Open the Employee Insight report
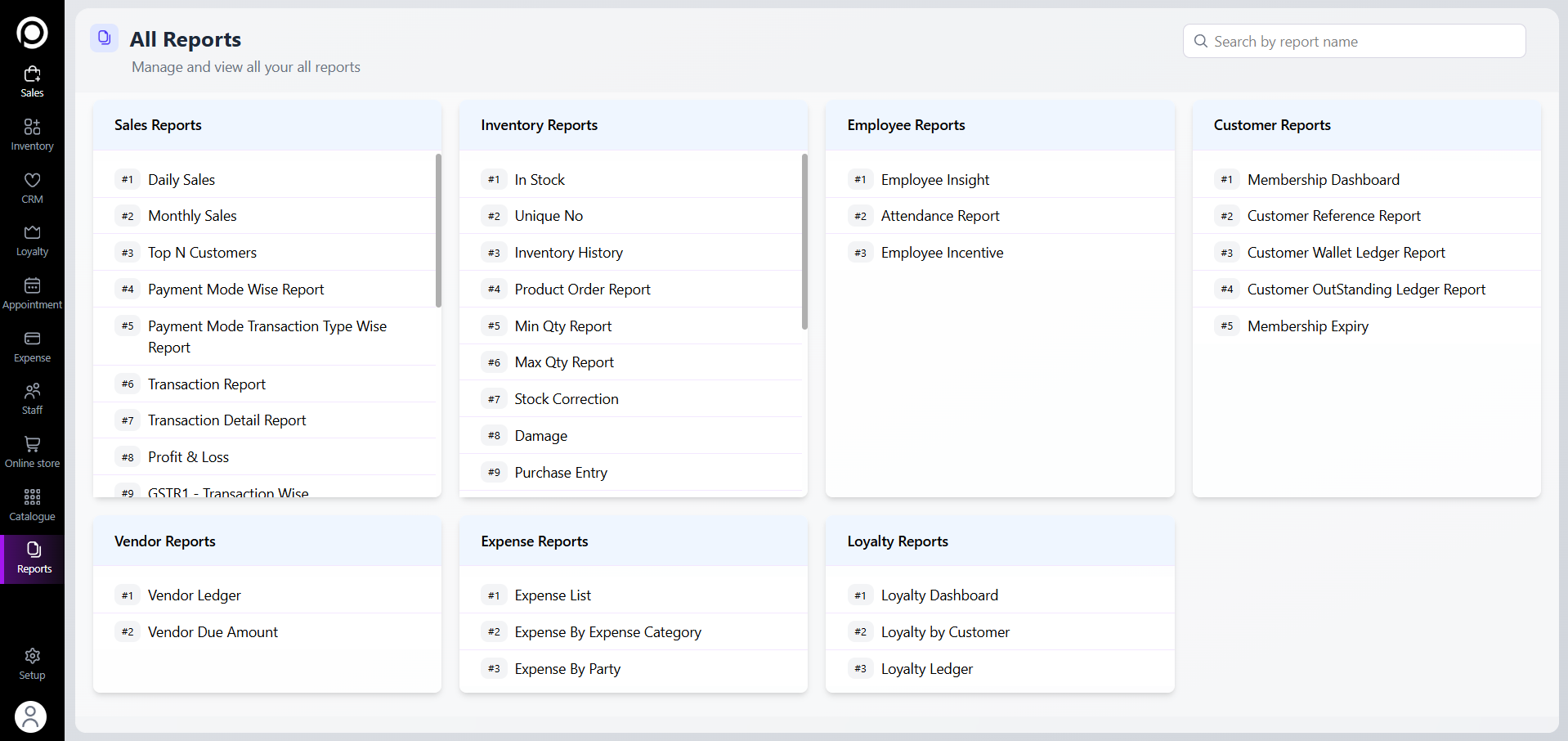The image size is (1568, 741). pos(934,180)
